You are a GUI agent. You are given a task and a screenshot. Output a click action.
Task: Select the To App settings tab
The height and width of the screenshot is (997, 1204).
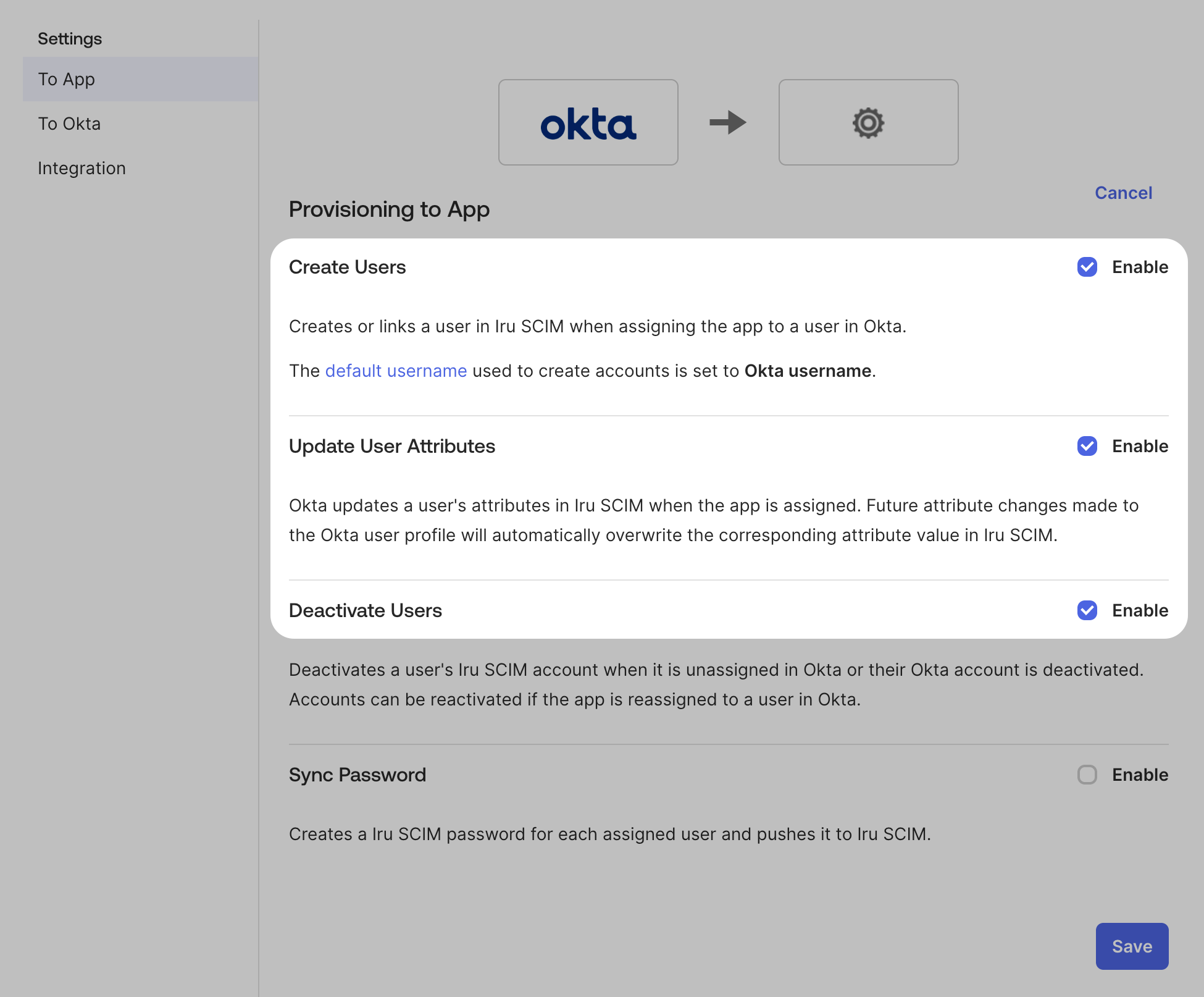click(141, 79)
